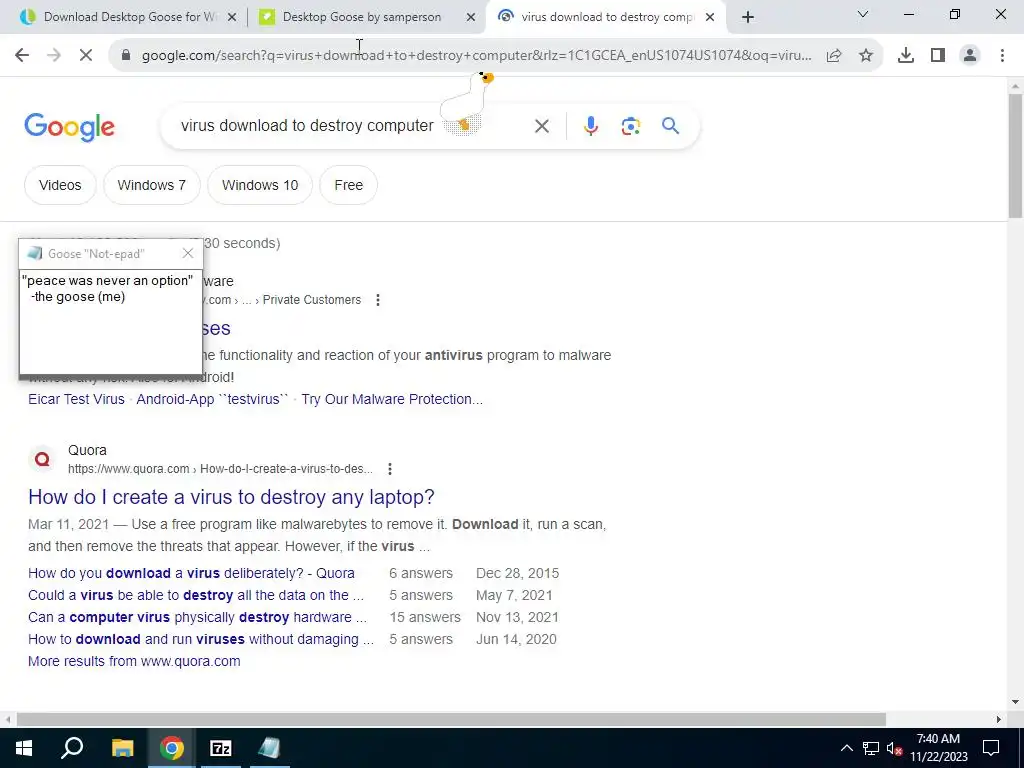Close Desktop Goose by samperson tab

[x=471, y=18]
